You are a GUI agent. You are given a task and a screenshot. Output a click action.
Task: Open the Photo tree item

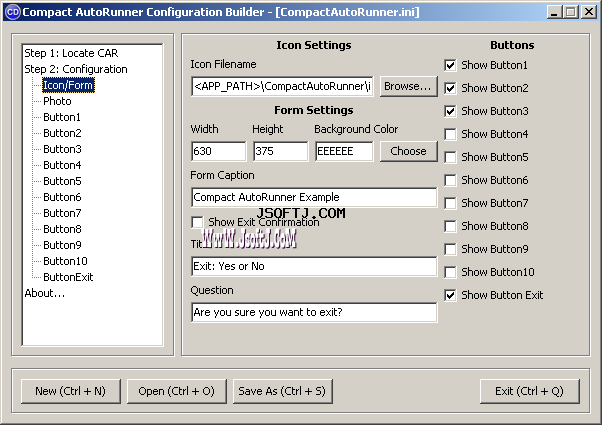(x=57, y=101)
